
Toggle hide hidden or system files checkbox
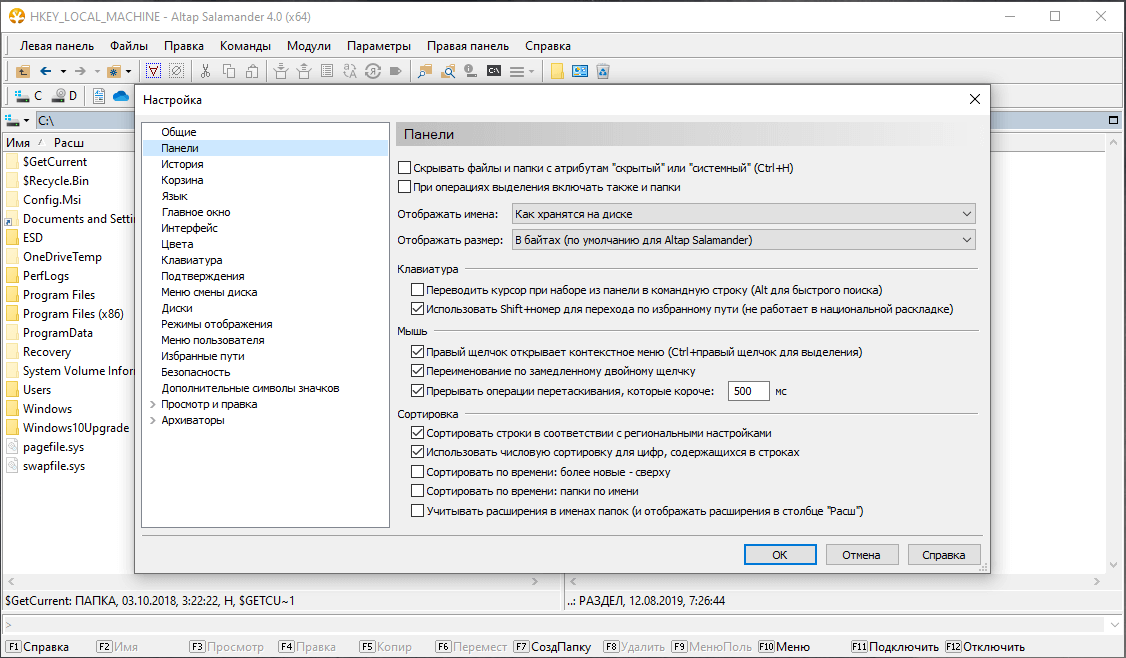point(404,168)
